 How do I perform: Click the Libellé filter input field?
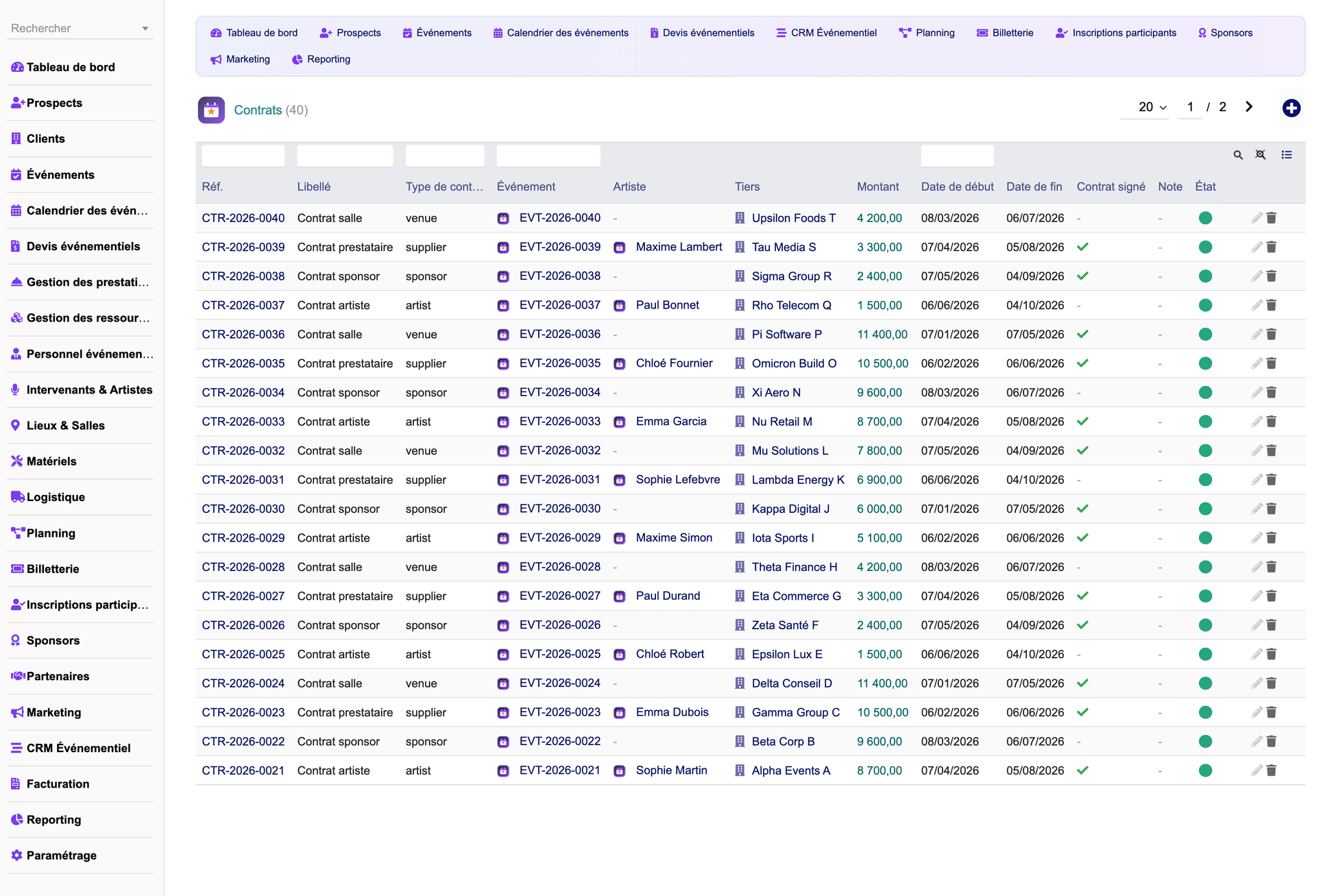coord(345,156)
